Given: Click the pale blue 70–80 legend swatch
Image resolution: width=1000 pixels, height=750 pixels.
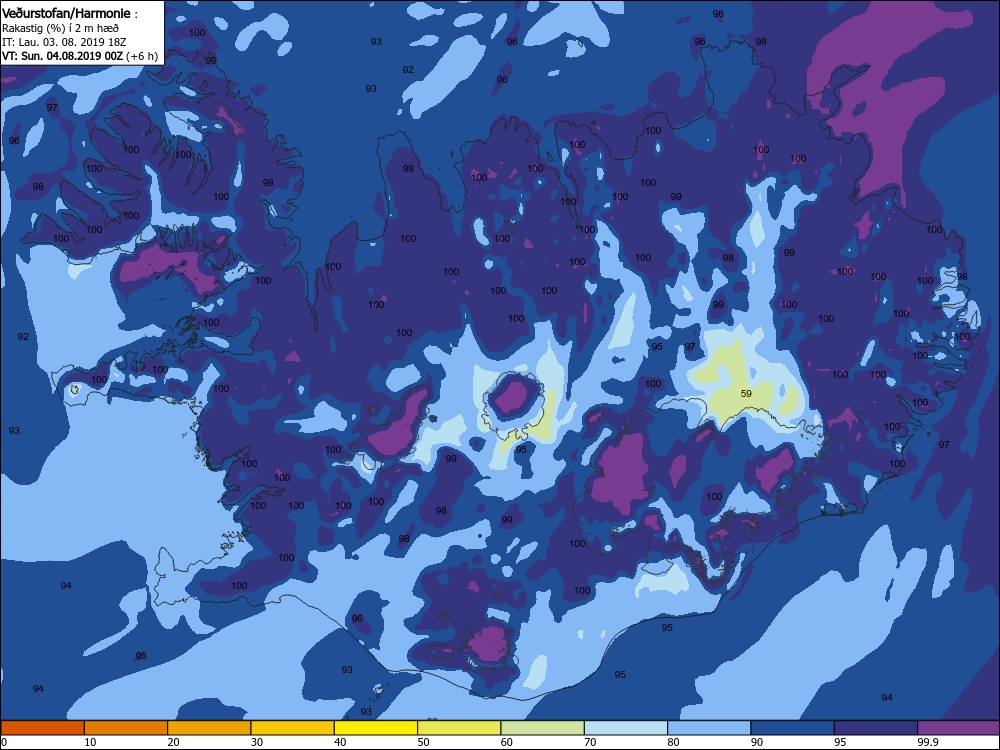Looking at the screenshot, I should (626, 728).
